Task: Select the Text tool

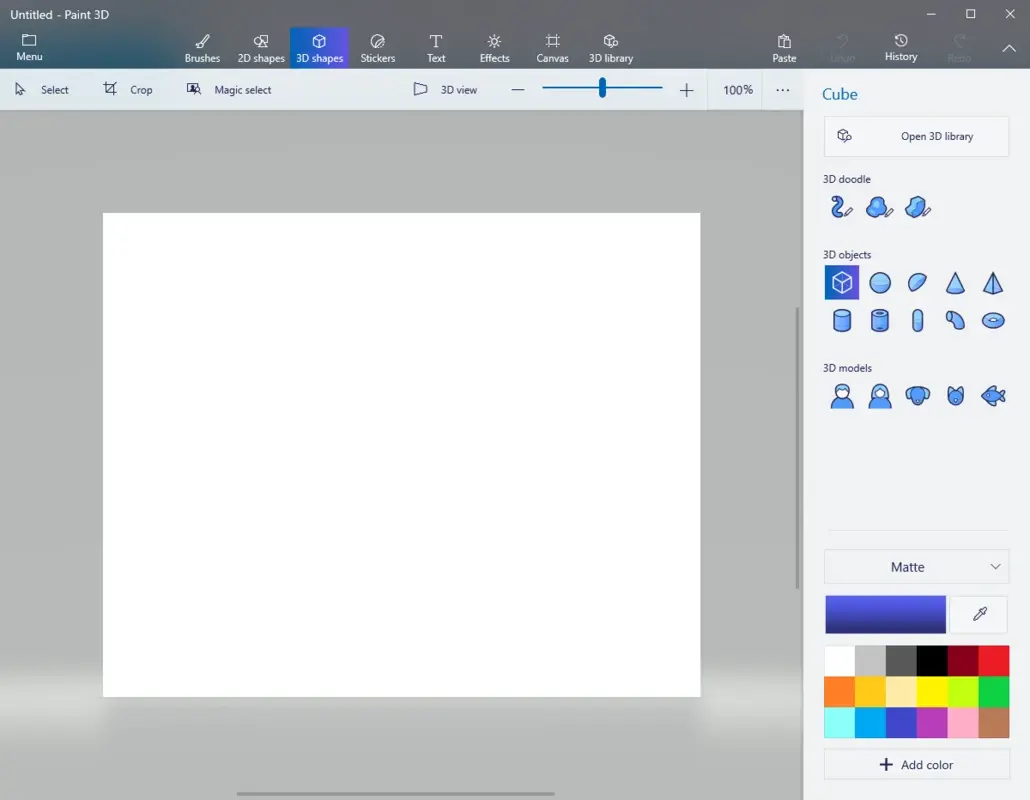Action: tap(436, 47)
